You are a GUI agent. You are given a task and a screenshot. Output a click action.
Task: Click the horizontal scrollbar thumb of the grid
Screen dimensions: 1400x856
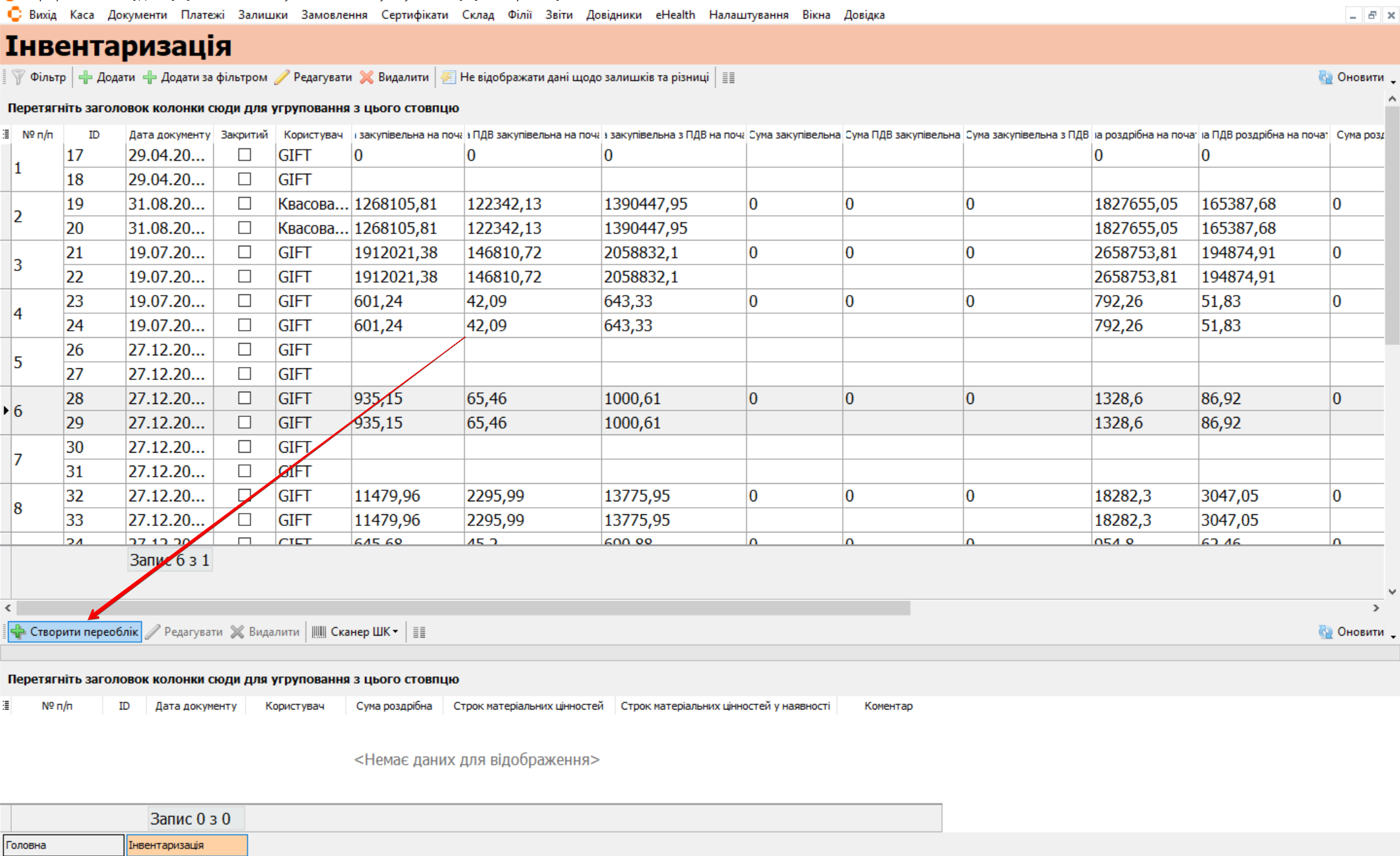pyautogui.click(x=463, y=608)
